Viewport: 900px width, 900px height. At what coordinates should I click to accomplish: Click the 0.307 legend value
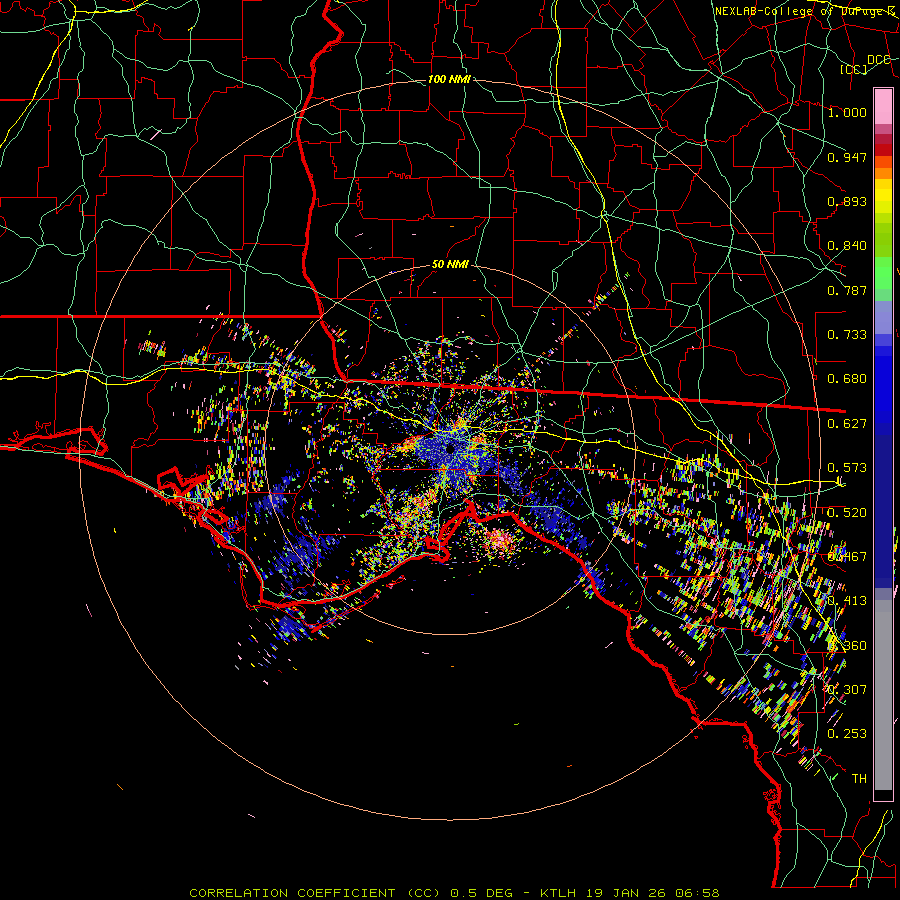(x=847, y=689)
